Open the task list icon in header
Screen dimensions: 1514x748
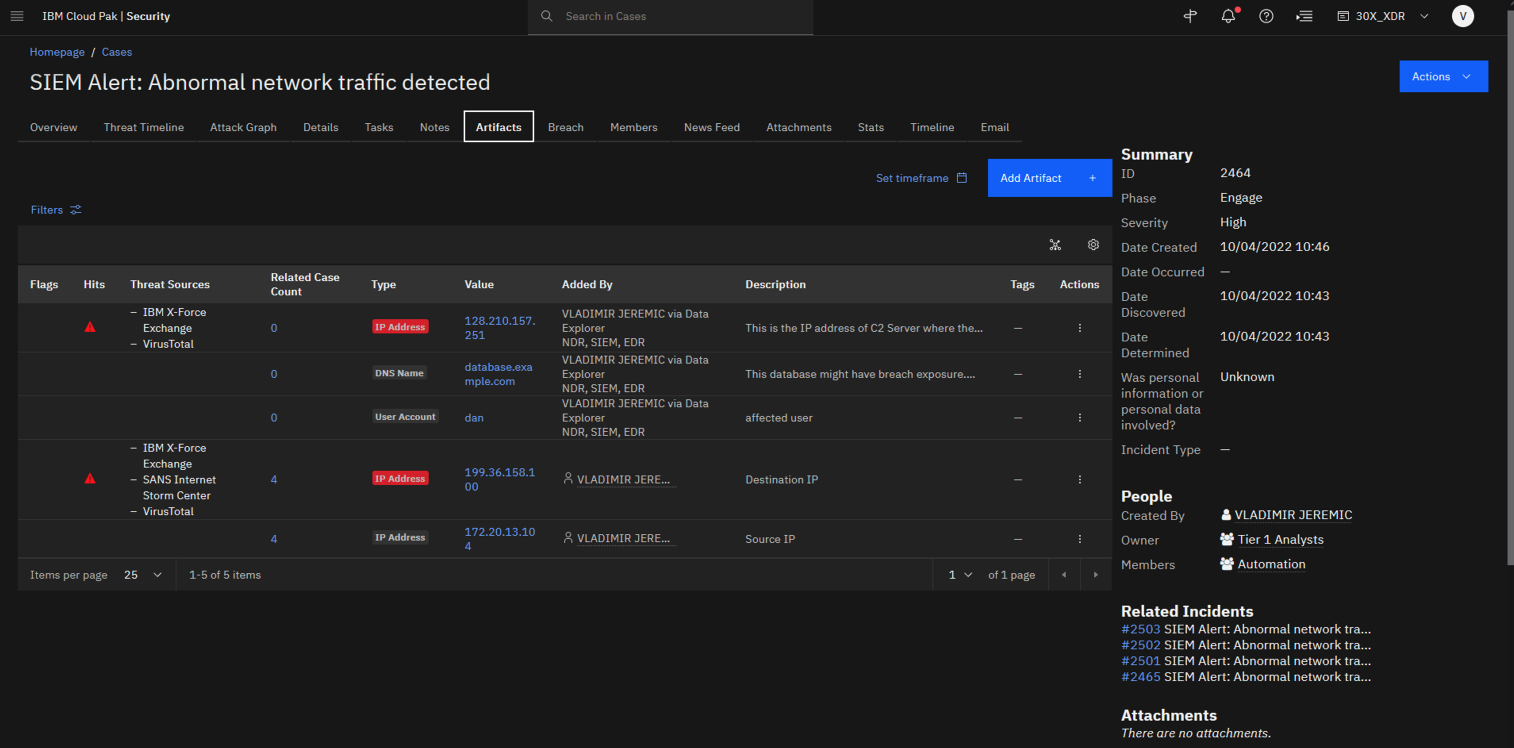point(1304,16)
